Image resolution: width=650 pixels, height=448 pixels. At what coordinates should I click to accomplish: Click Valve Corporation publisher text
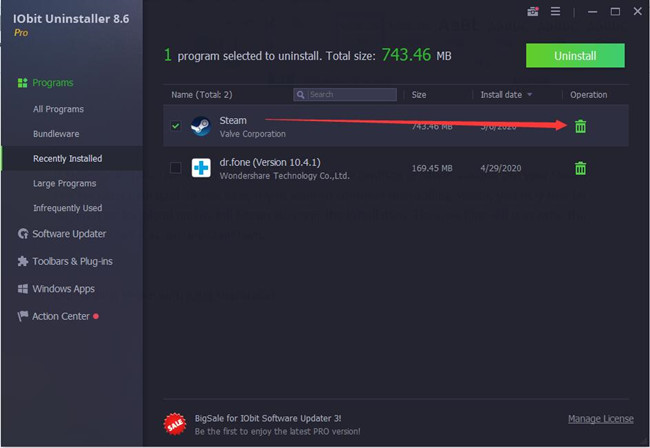click(x=252, y=134)
